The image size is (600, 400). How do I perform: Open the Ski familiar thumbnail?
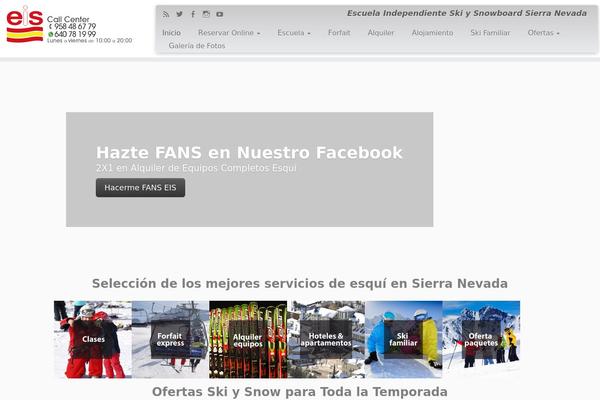403,339
